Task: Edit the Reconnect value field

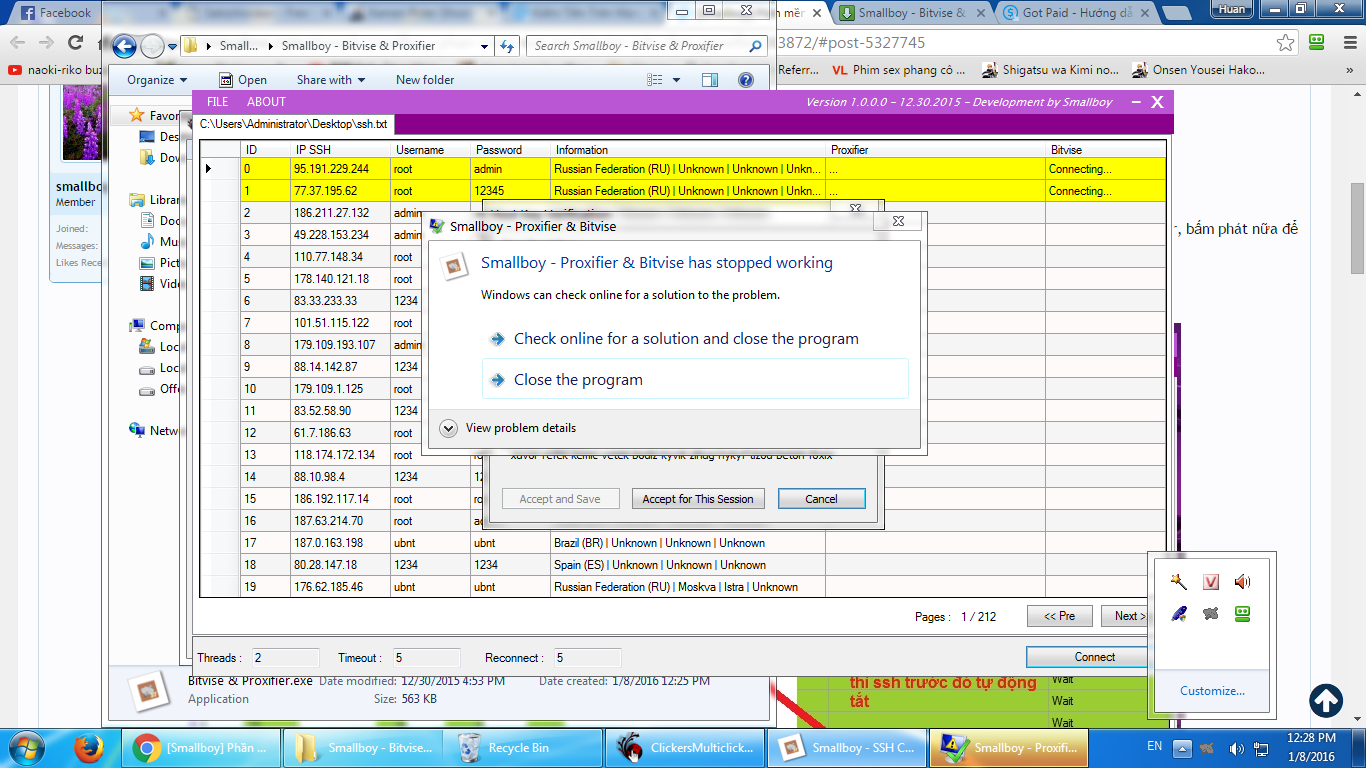Action: tap(587, 658)
